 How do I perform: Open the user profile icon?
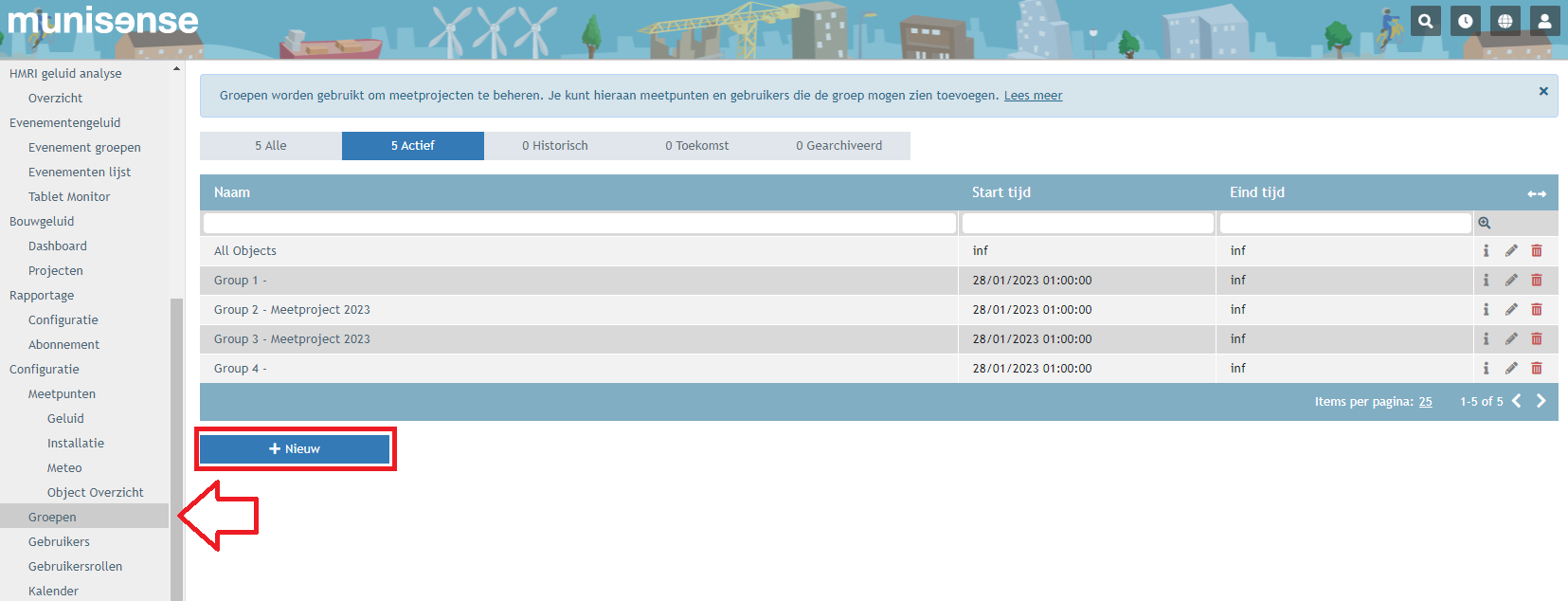point(1544,21)
